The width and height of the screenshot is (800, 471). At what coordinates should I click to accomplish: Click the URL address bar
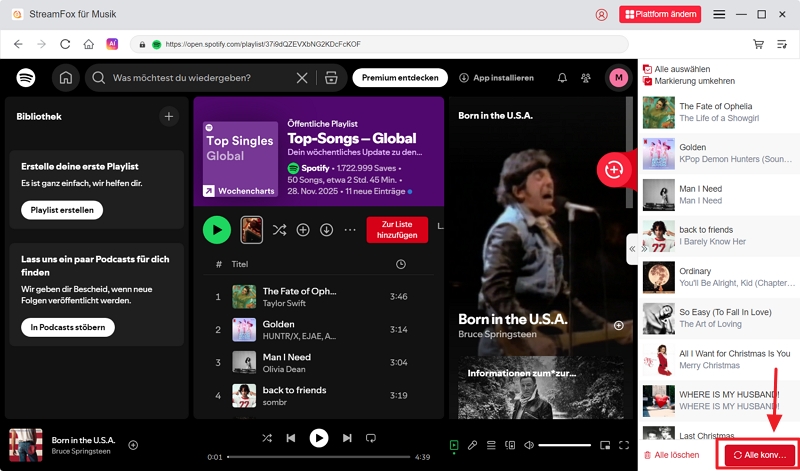379,44
